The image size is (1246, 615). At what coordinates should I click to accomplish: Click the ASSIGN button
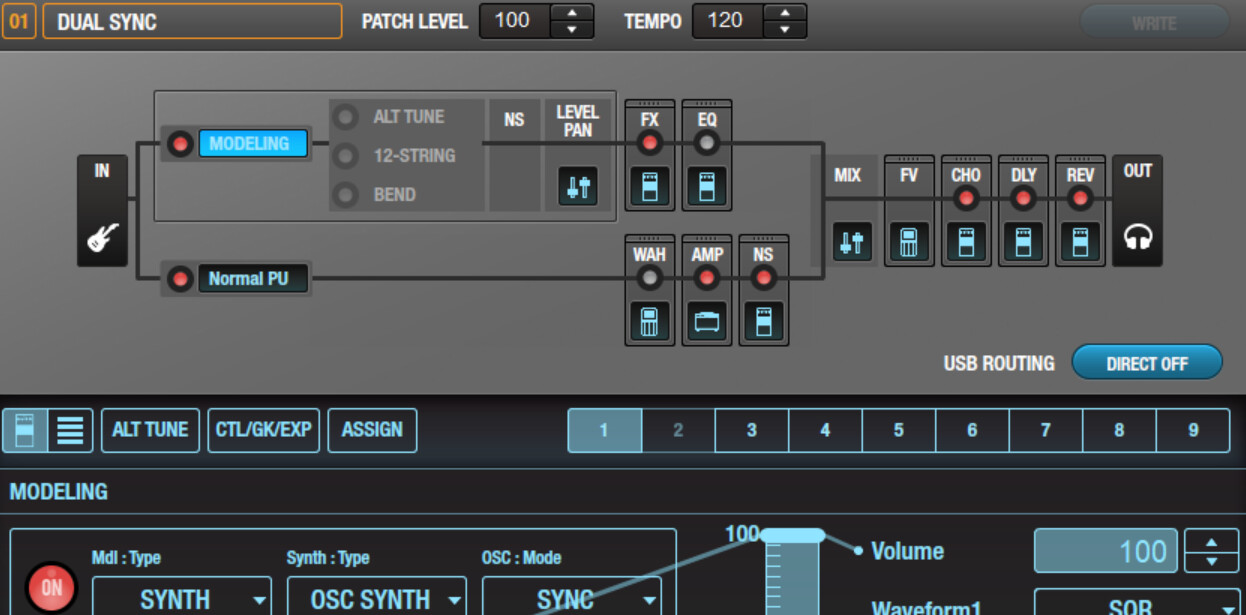point(372,430)
